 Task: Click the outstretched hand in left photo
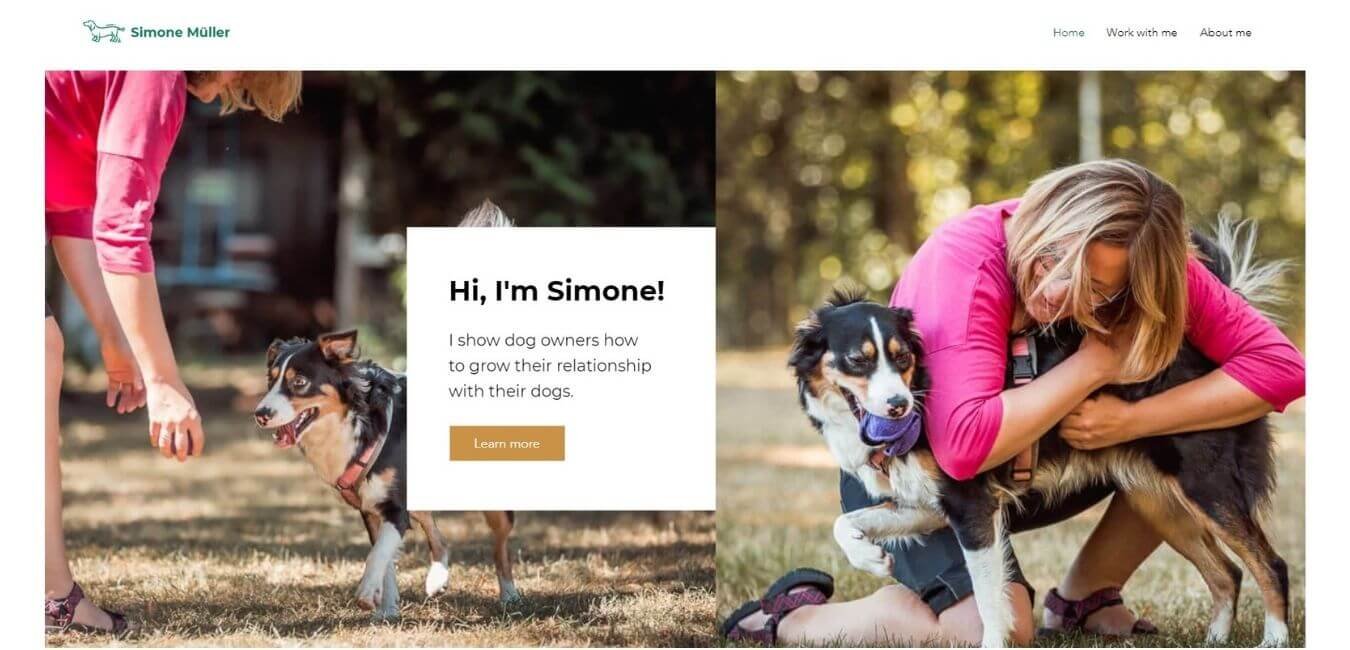176,420
